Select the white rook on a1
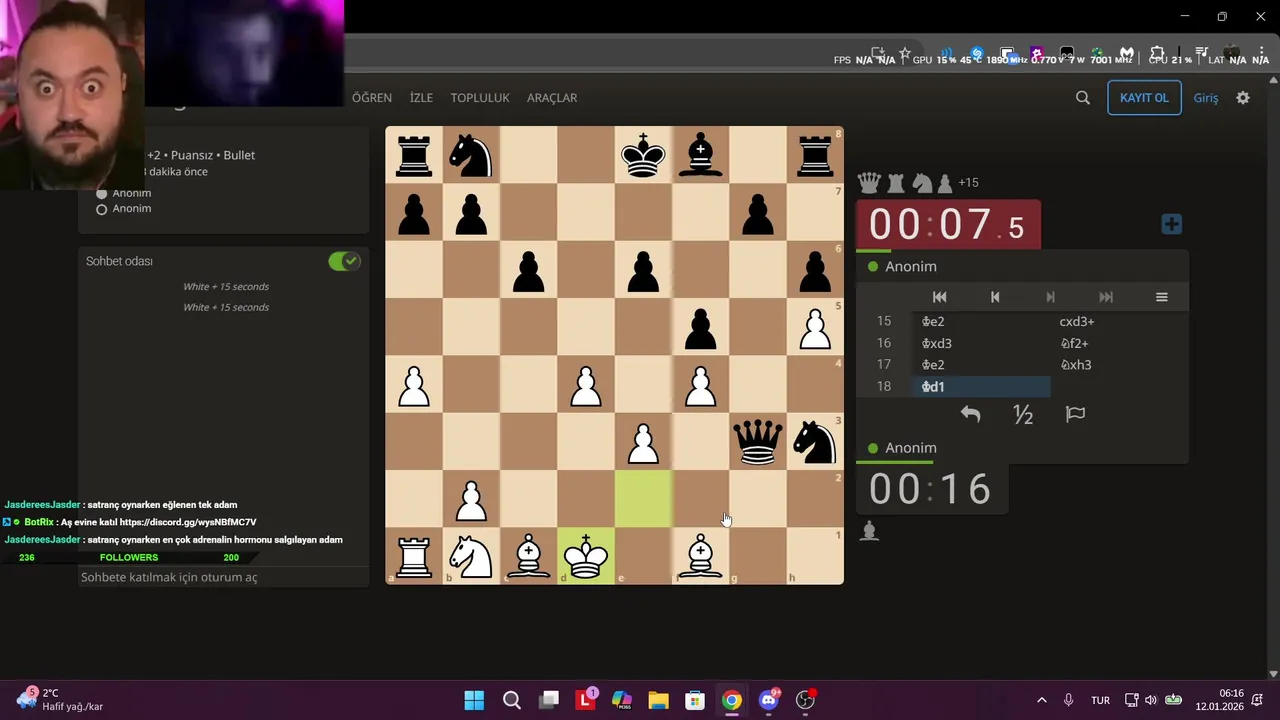This screenshot has height=720, width=1280. click(x=414, y=556)
